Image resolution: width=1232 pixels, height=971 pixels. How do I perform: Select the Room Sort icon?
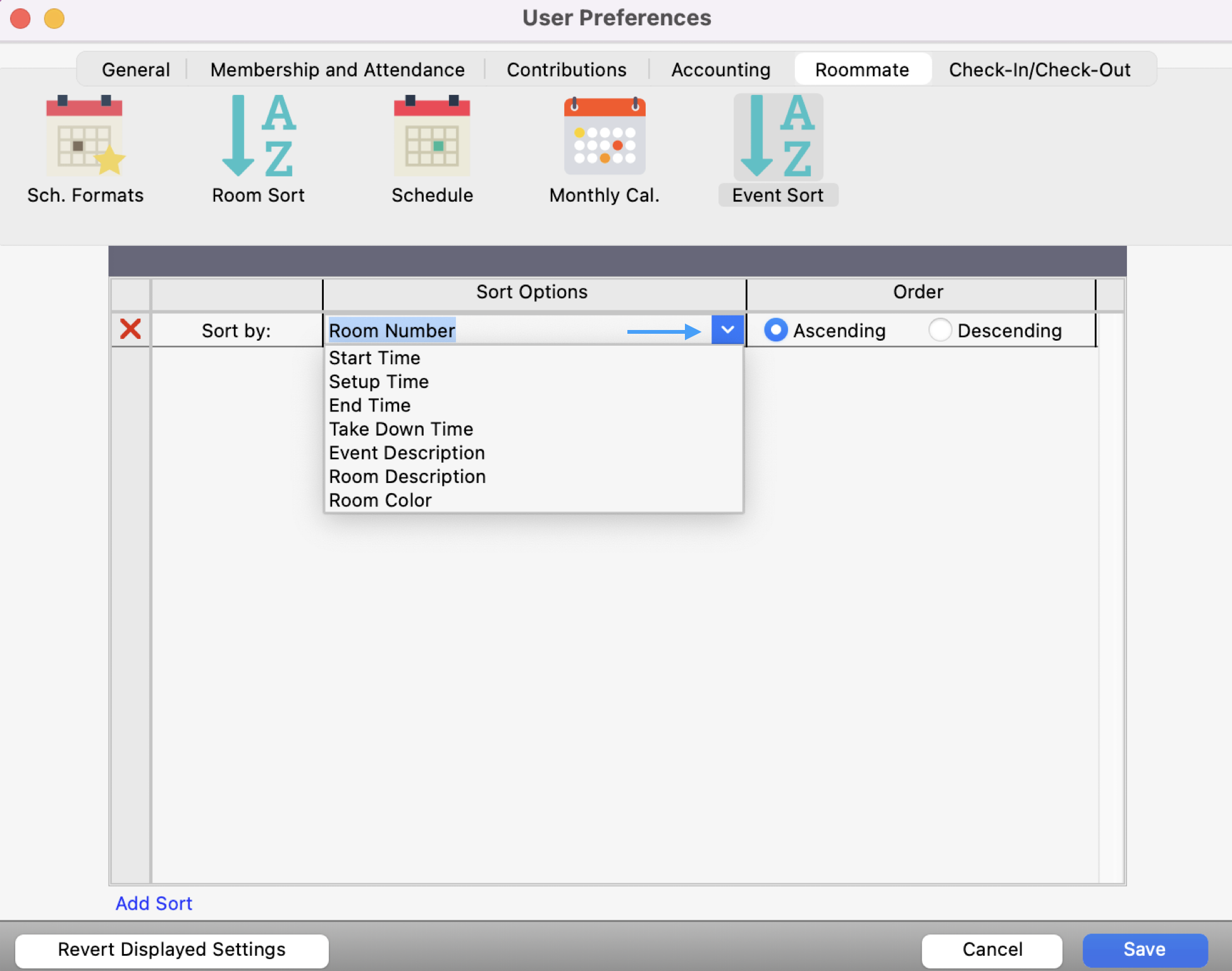(x=258, y=137)
